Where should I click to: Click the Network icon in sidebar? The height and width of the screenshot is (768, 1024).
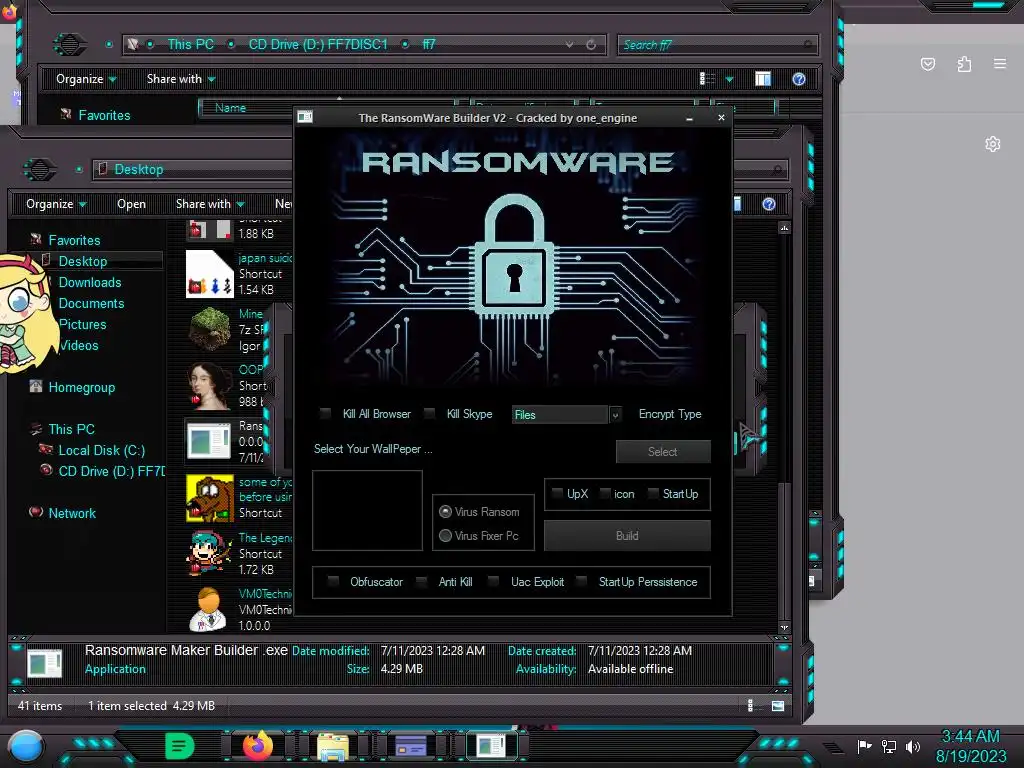click(x=36, y=513)
